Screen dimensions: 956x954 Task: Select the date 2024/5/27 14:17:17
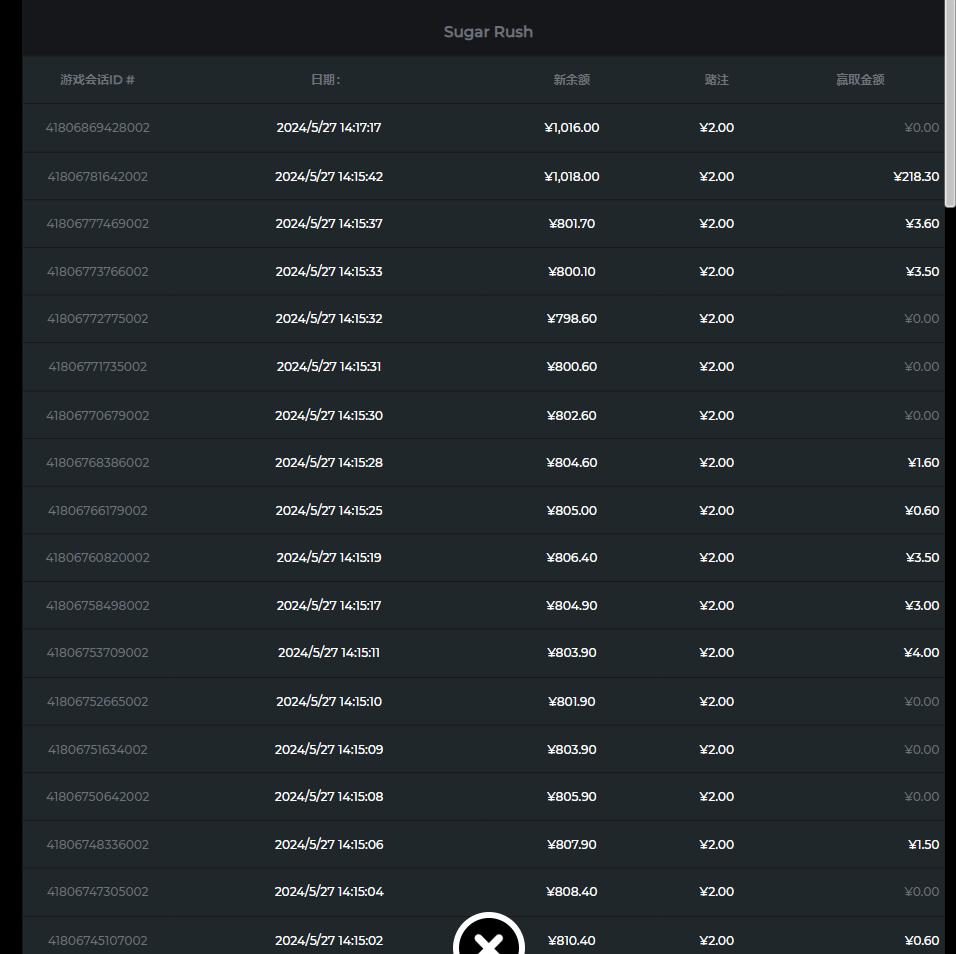coord(329,127)
